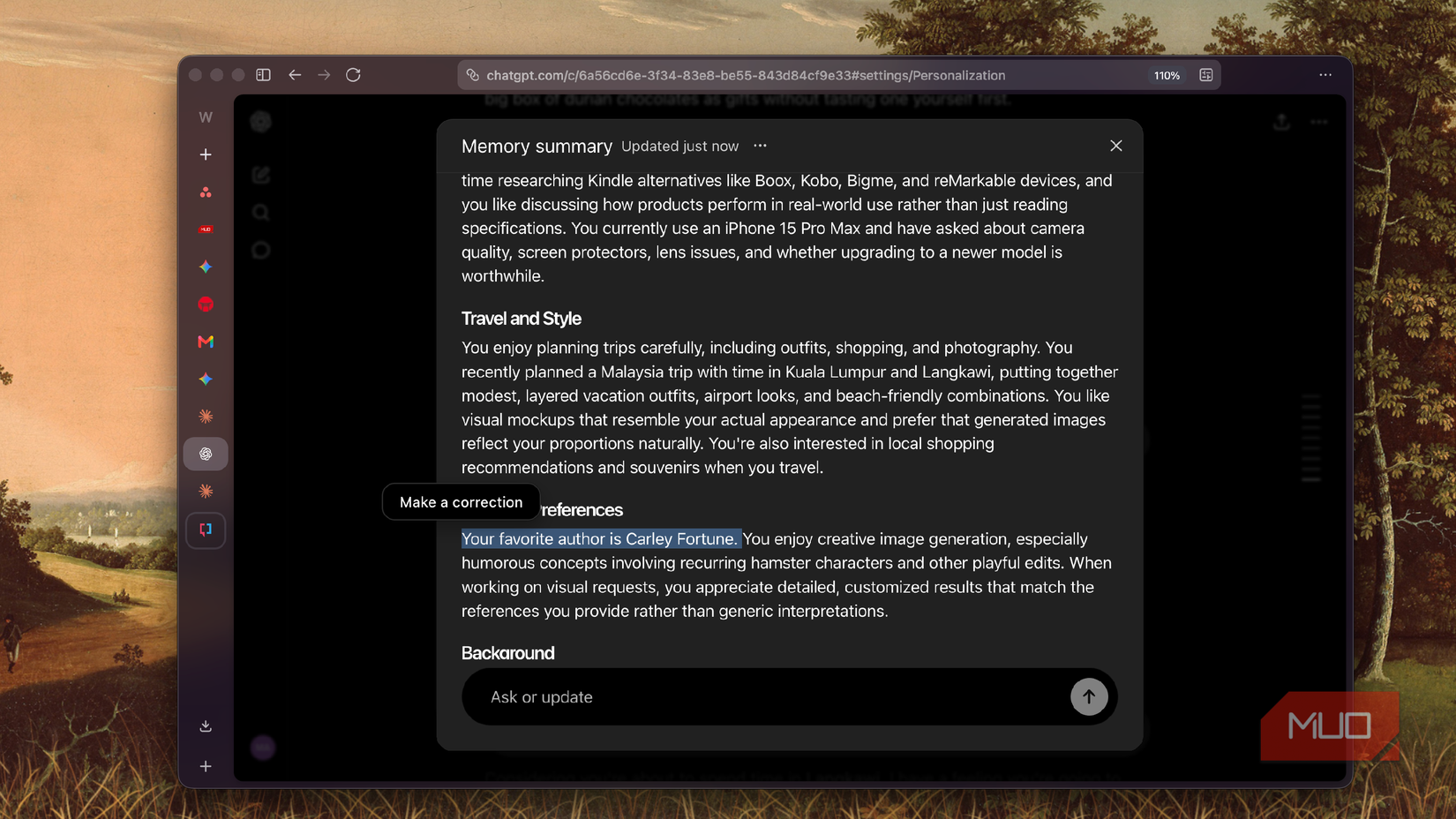Go back using the browser back arrow

coord(295,75)
